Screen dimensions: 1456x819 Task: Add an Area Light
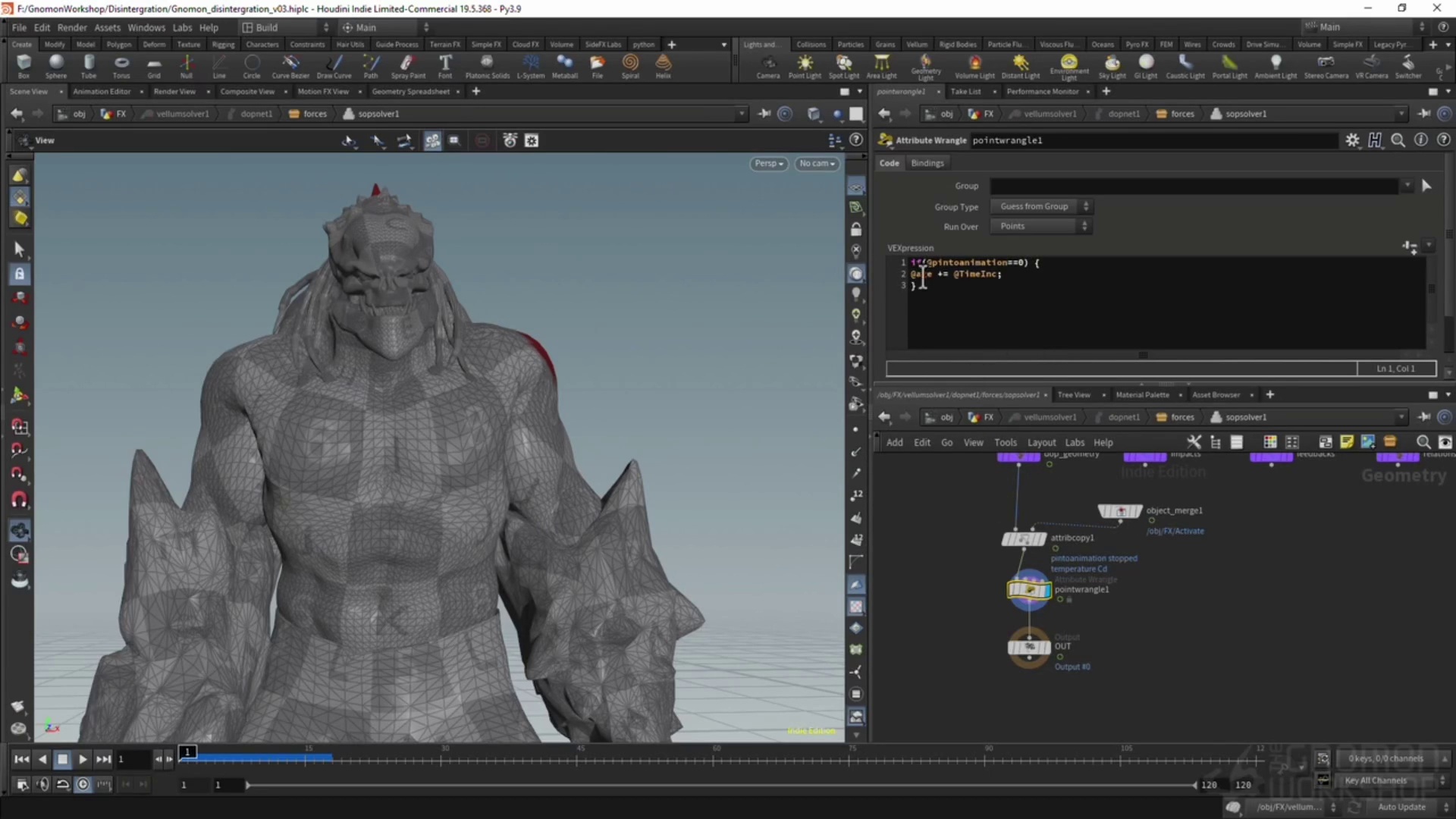(x=881, y=67)
